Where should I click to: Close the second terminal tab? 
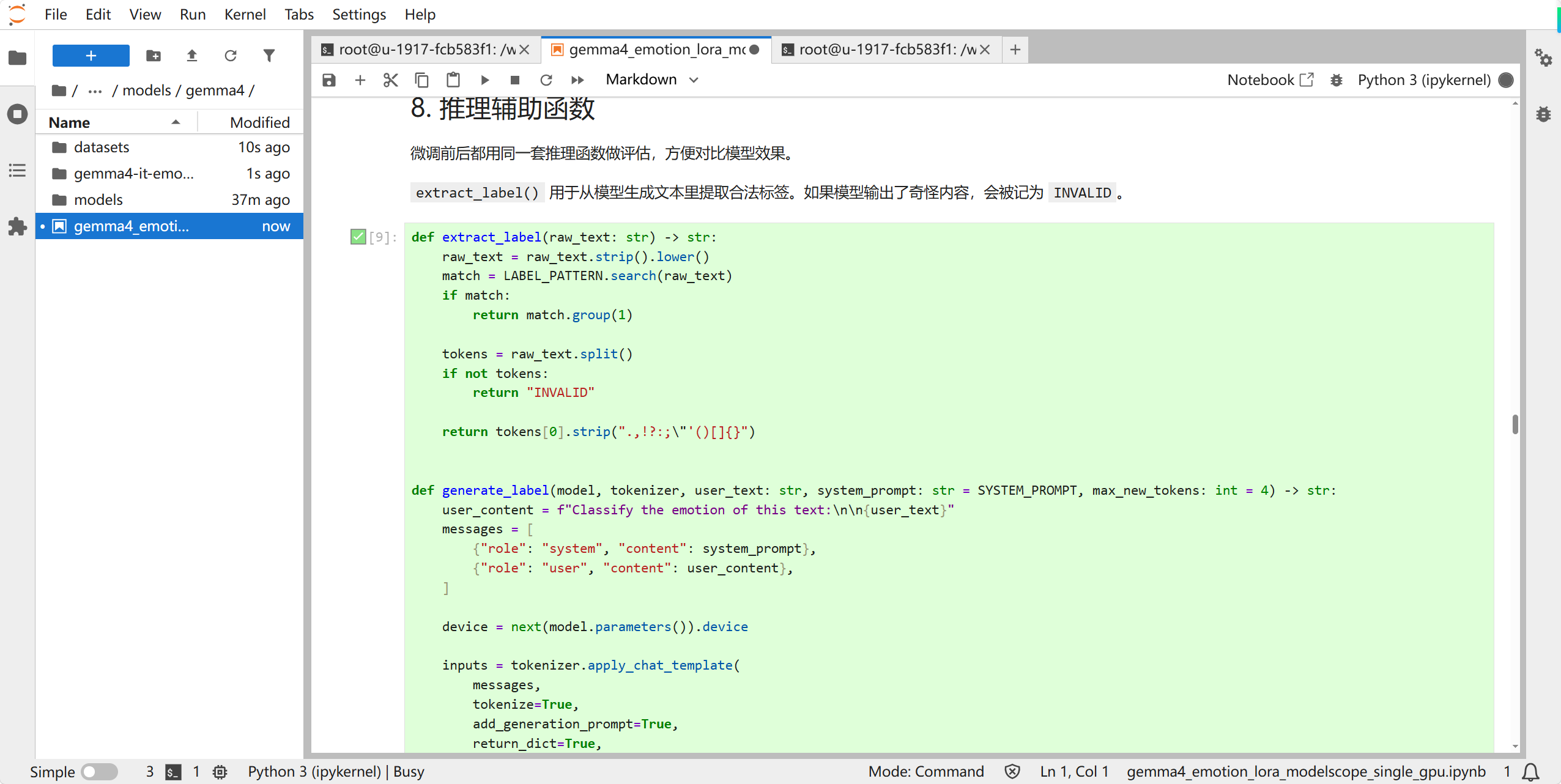tap(985, 50)
